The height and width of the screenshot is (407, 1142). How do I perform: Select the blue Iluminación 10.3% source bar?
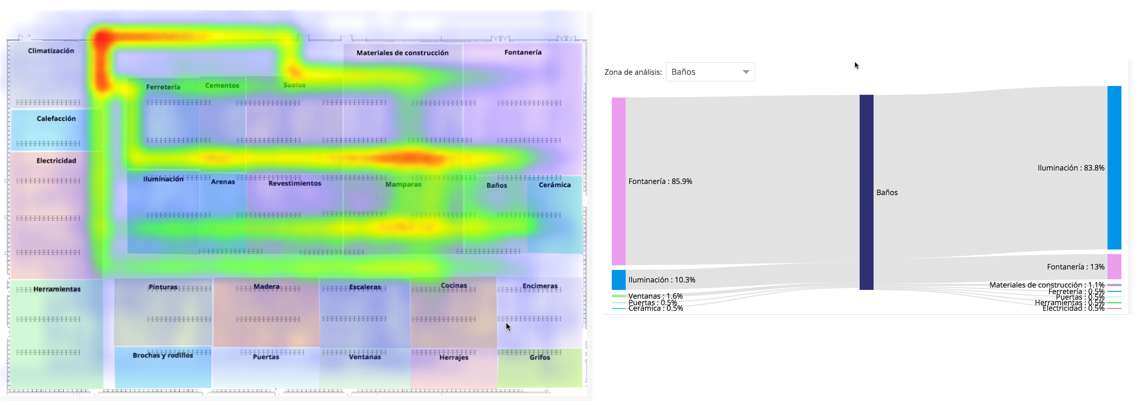click(x=619, y=280)
